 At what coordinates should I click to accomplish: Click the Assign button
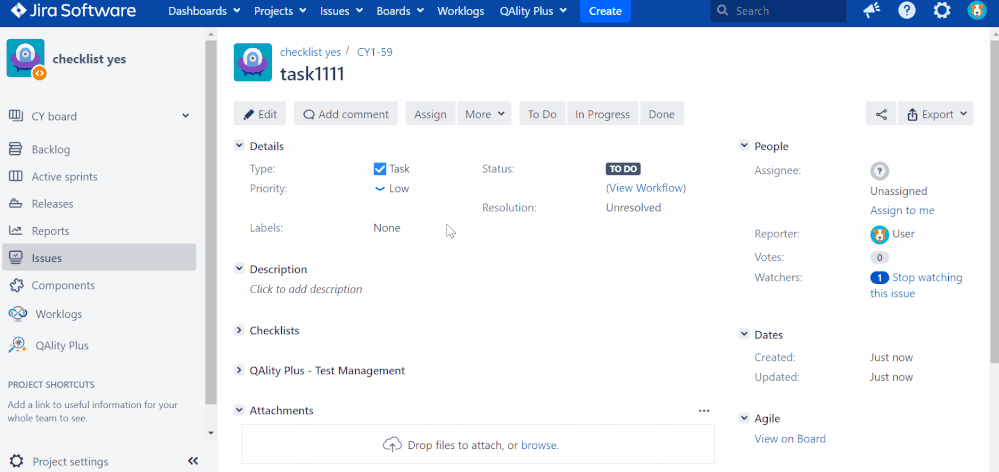(x=430, y=114)
